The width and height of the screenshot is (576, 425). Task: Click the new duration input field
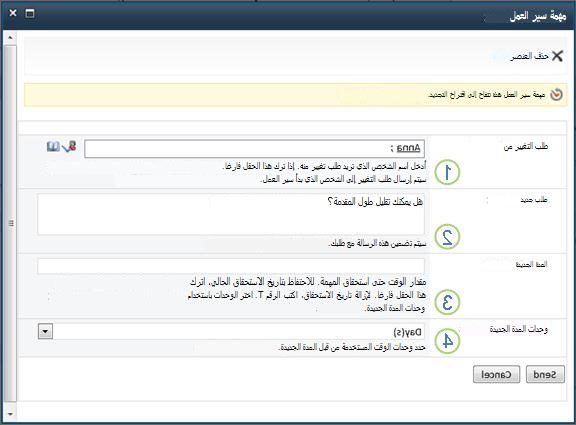point(231,266)
